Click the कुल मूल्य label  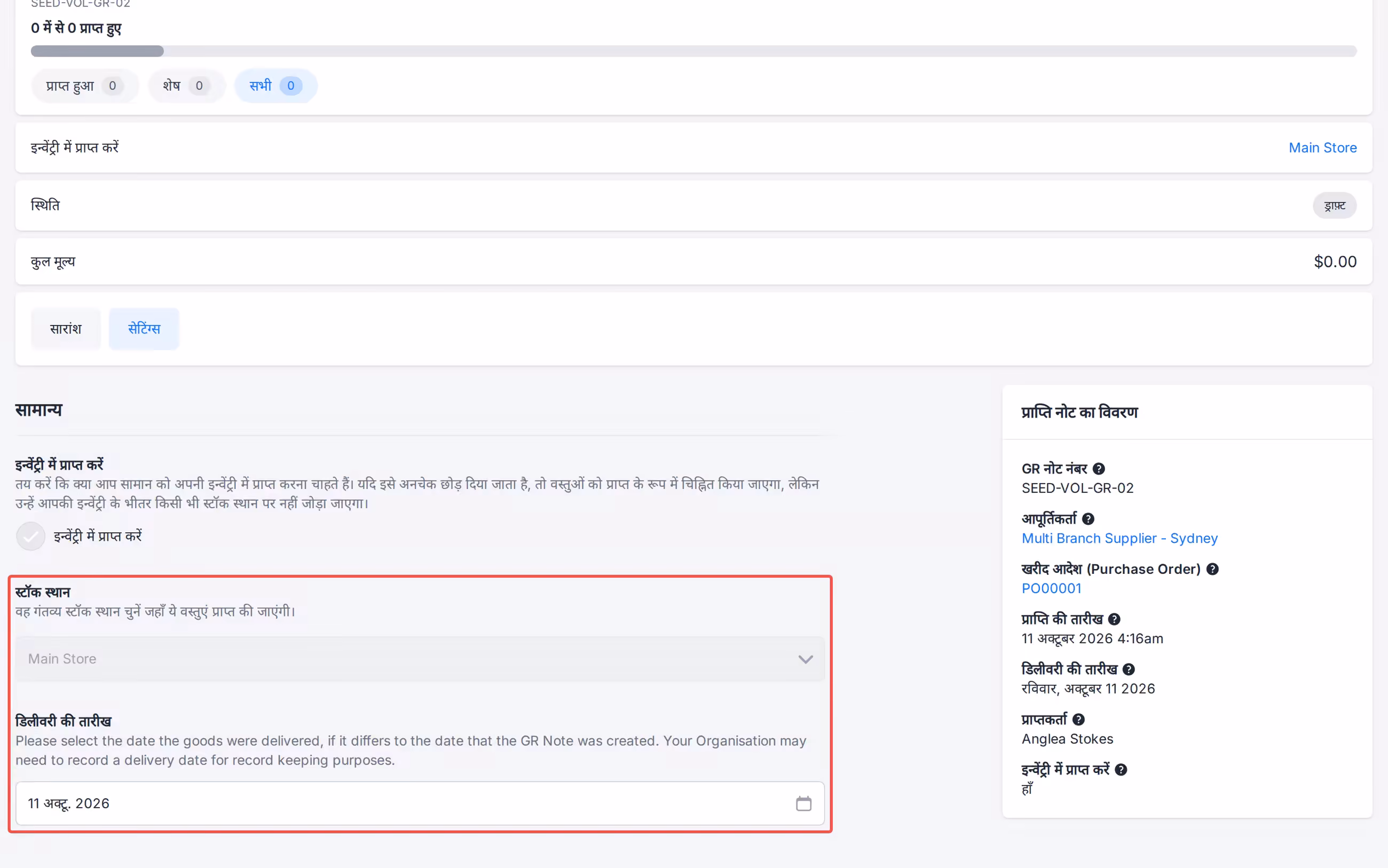[x=53, y=262]
